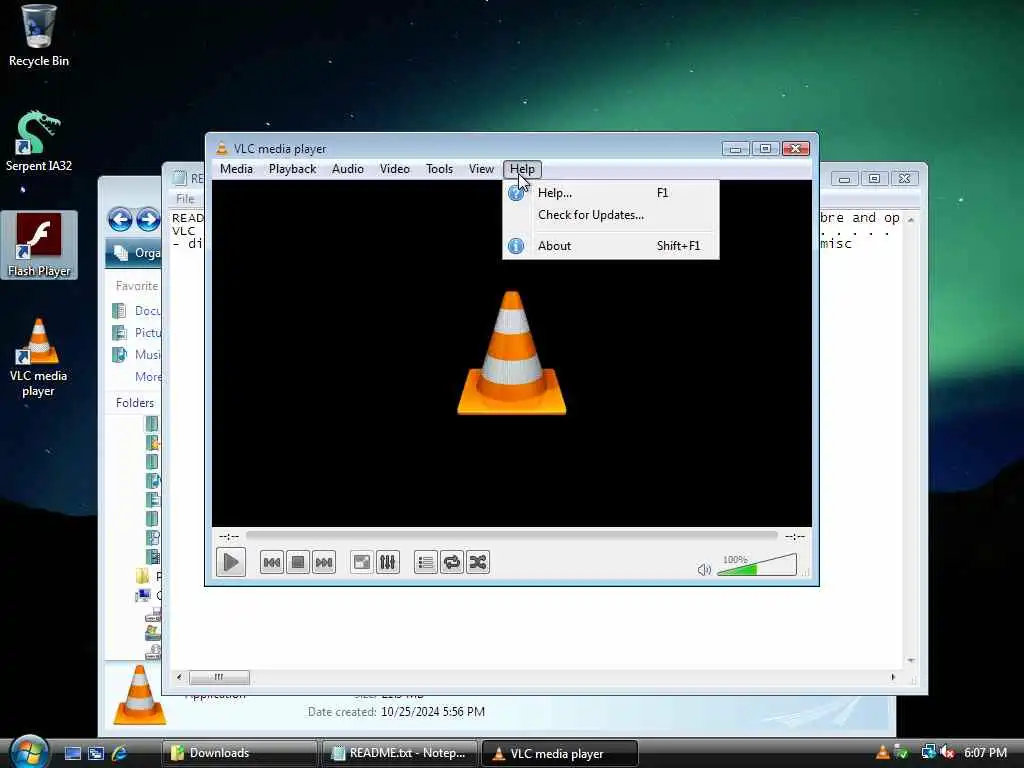The image size is (1024, 768).
Task: Click the Notepad File menu
Action: pyautogui.click(x=185, y=199)
